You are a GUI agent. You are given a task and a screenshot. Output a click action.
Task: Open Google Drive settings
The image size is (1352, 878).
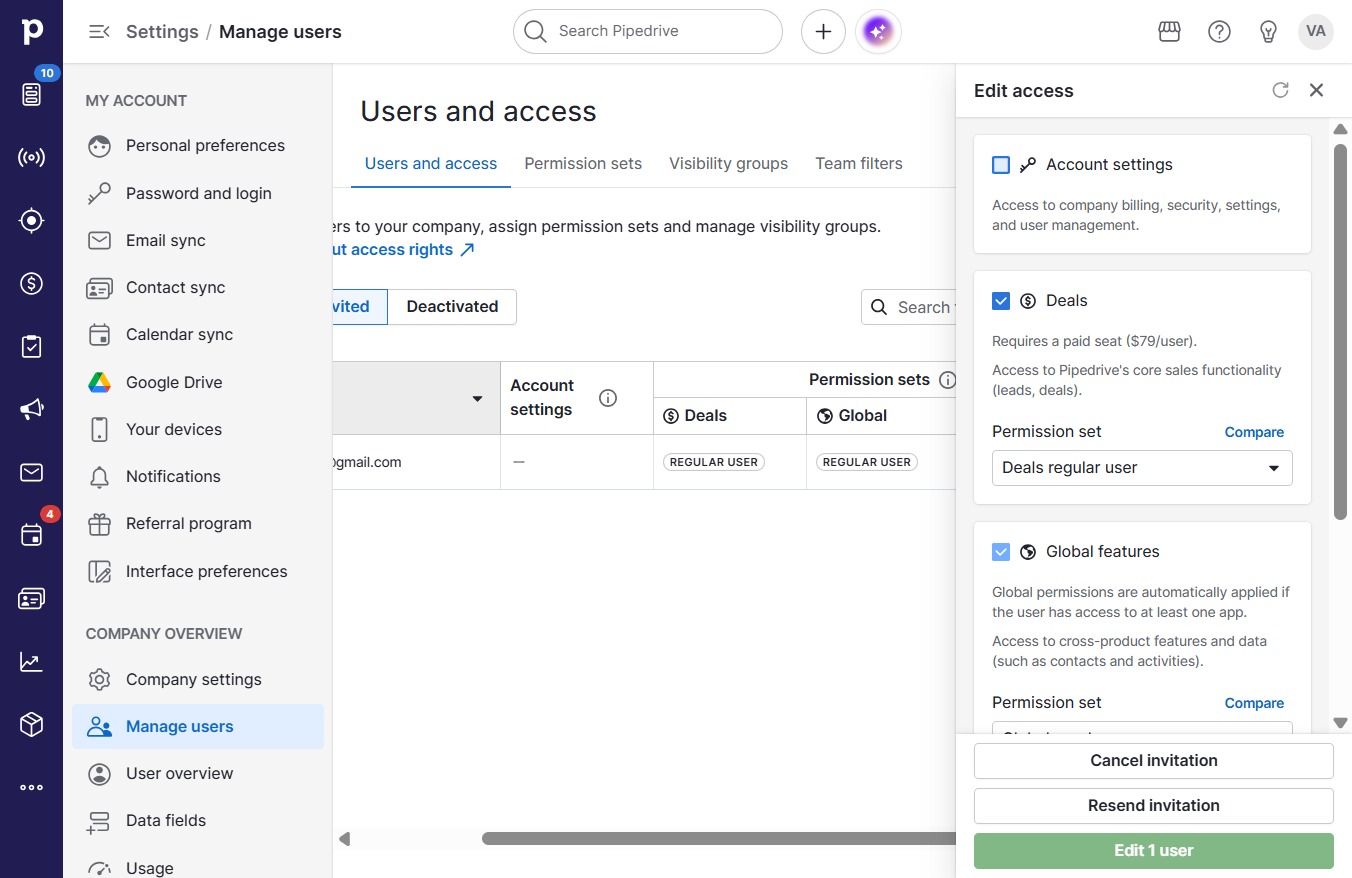tap(198, 383)
